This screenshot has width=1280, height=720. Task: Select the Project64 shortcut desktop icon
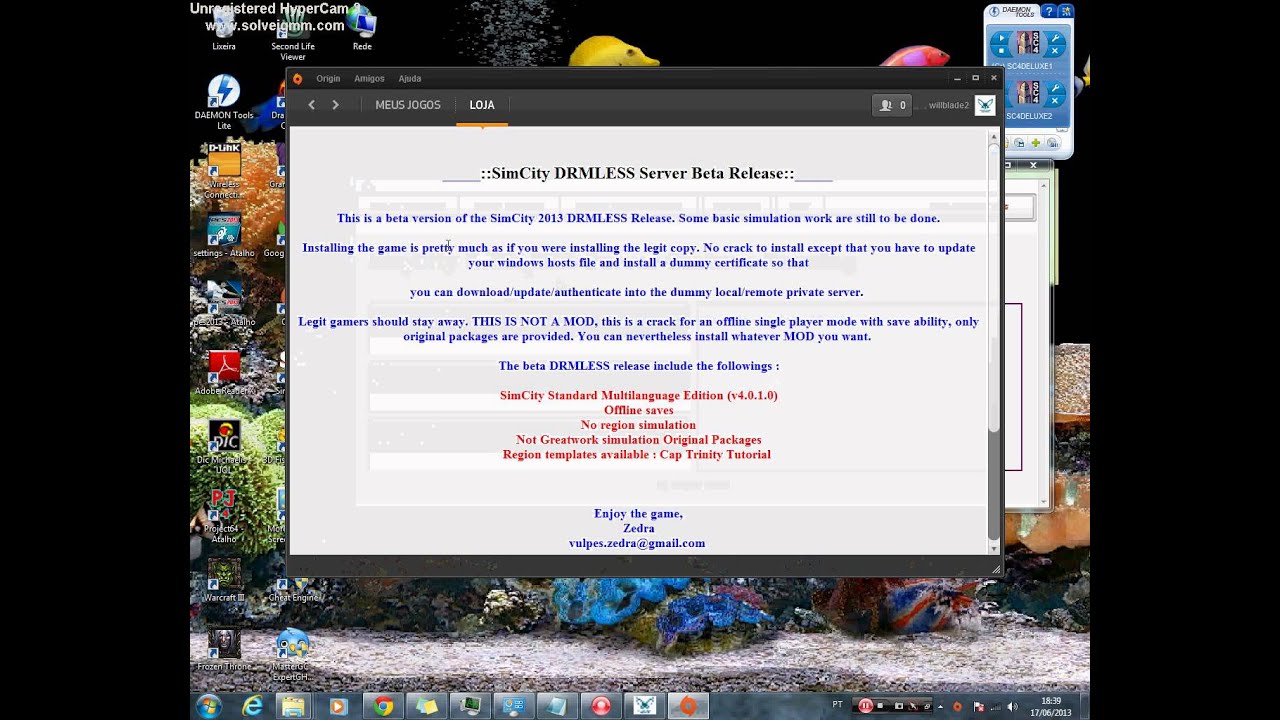(224, 514)
